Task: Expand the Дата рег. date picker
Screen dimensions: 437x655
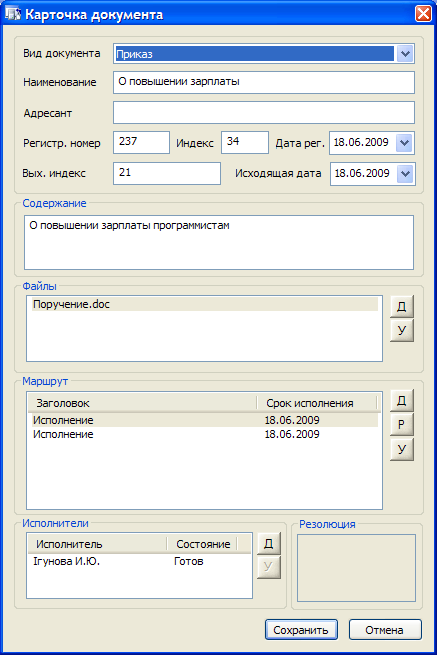Action: tap(404, 143)
